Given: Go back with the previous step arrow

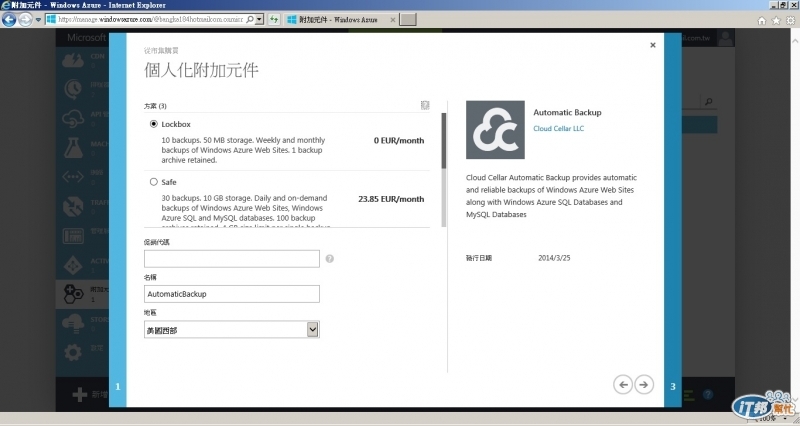Looking at the screenshot, I should [x=623, y=385].
